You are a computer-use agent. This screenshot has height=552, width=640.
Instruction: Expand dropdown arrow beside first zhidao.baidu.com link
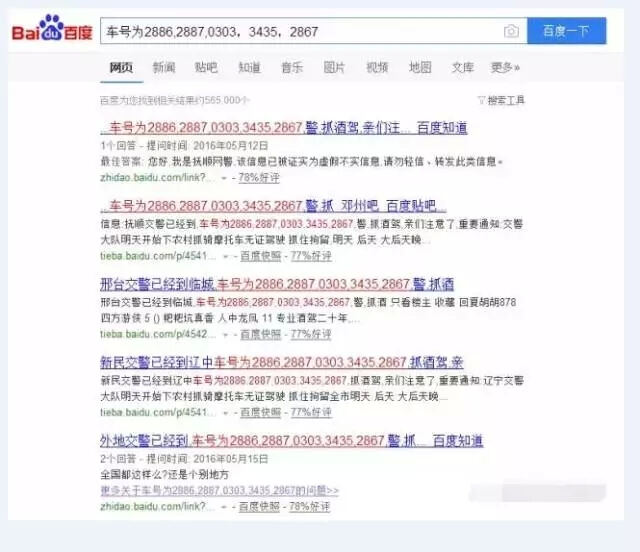pos(224,178)
